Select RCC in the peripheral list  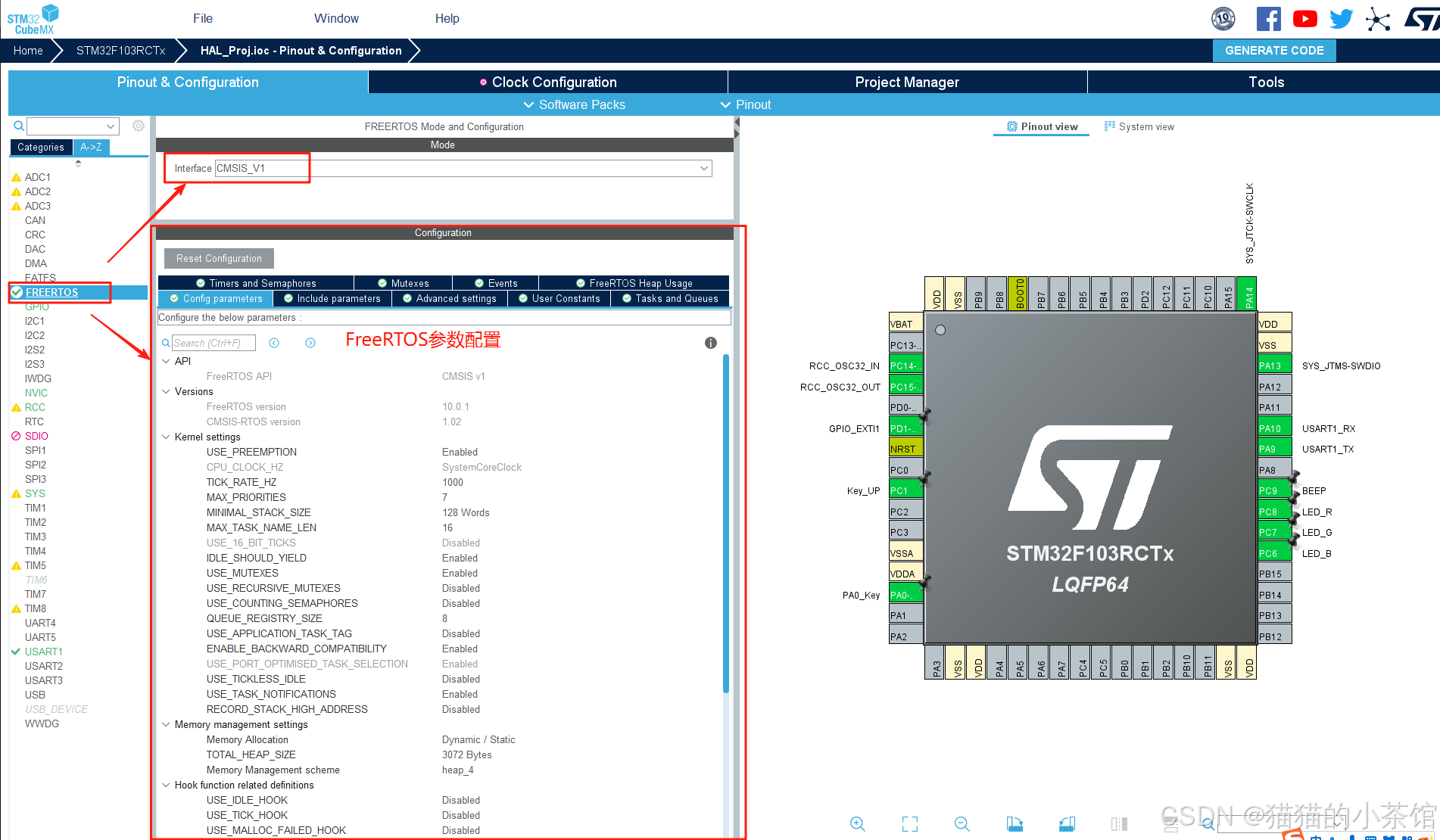pyautogui.click(x=35, y=407)
